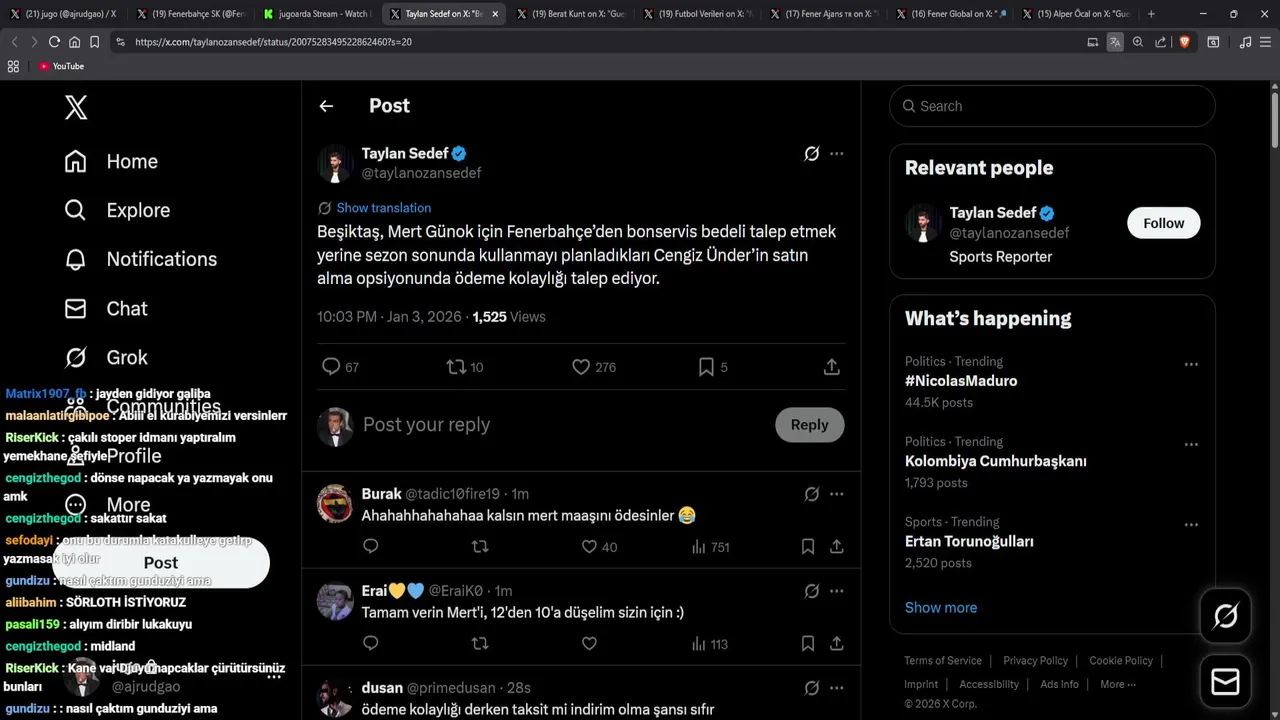Click the Reply button

(809, 425)
